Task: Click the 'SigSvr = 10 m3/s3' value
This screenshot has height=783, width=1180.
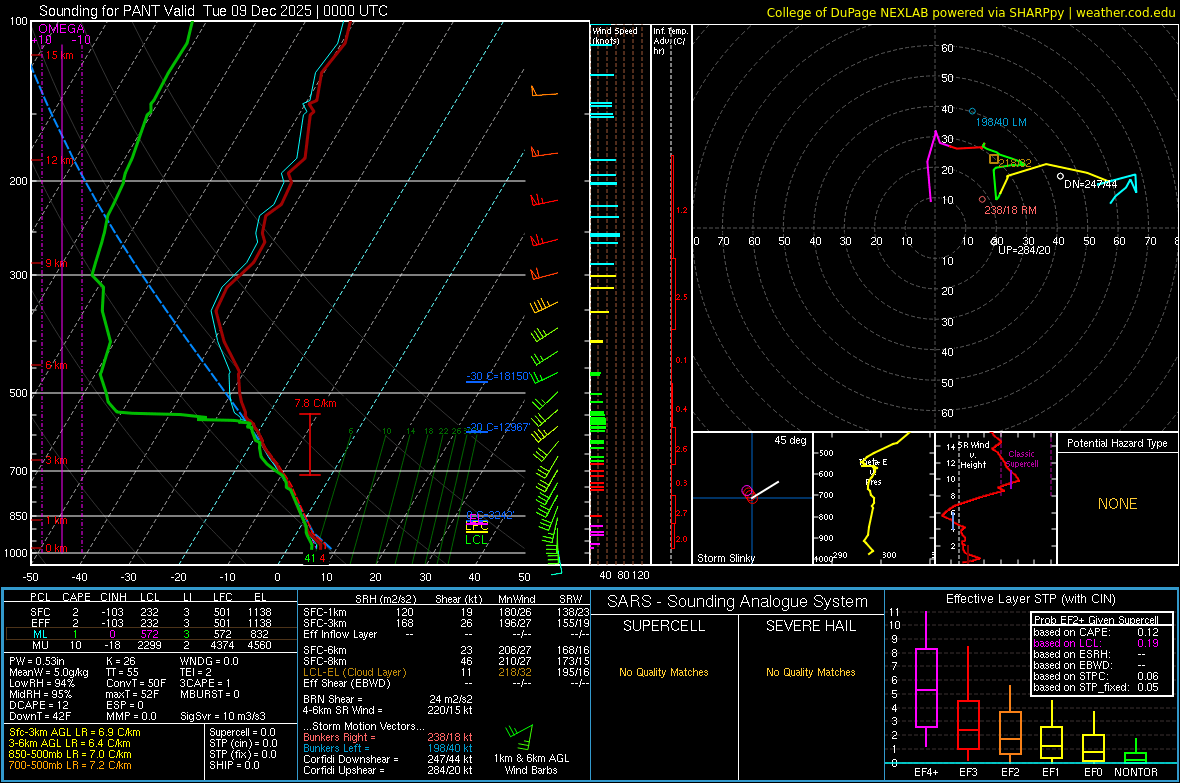Action: [224, 716]
